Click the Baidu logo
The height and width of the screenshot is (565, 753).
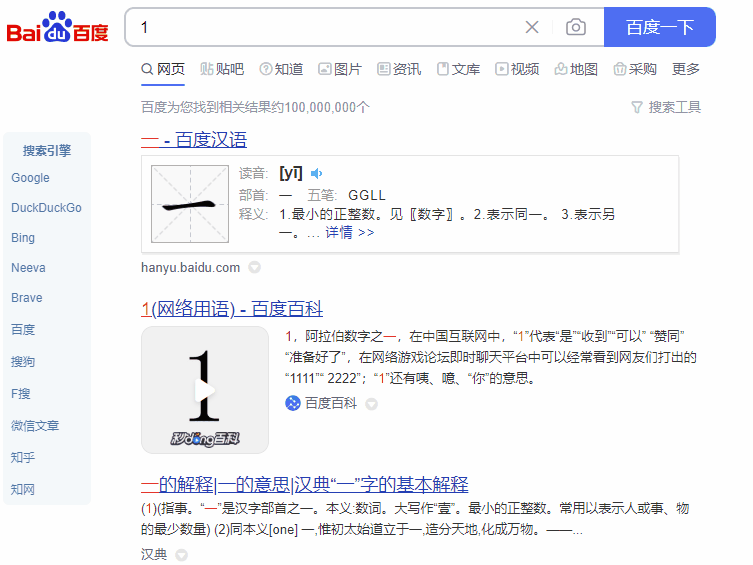coord(58,29)
